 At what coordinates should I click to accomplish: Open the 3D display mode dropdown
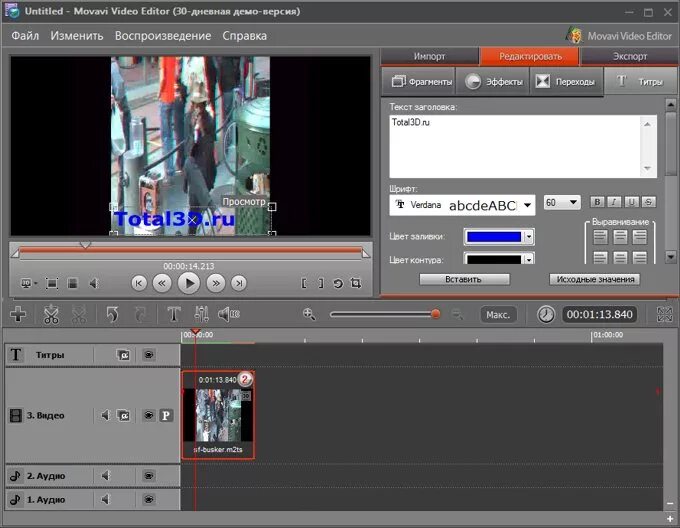coord(29,284)
